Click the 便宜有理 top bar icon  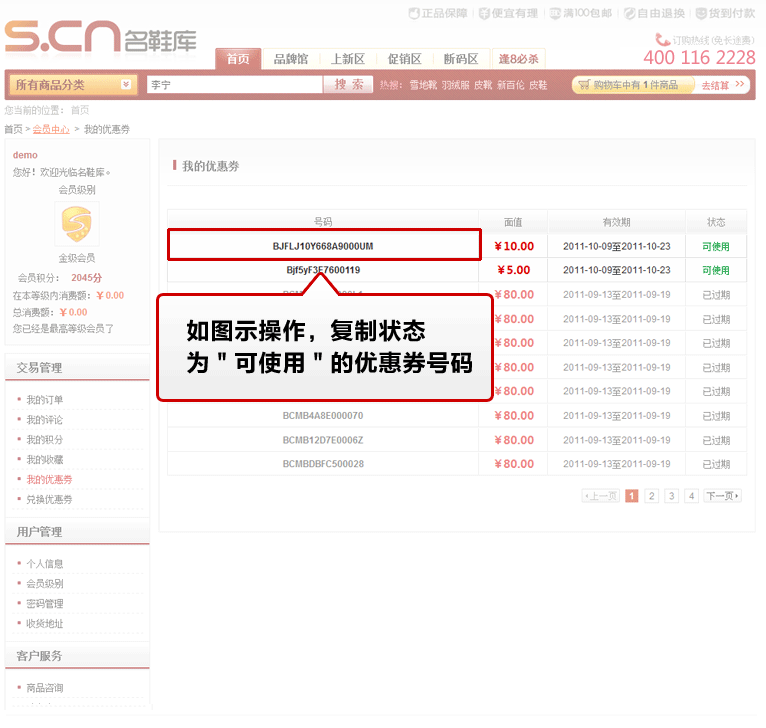click(485, 13)
